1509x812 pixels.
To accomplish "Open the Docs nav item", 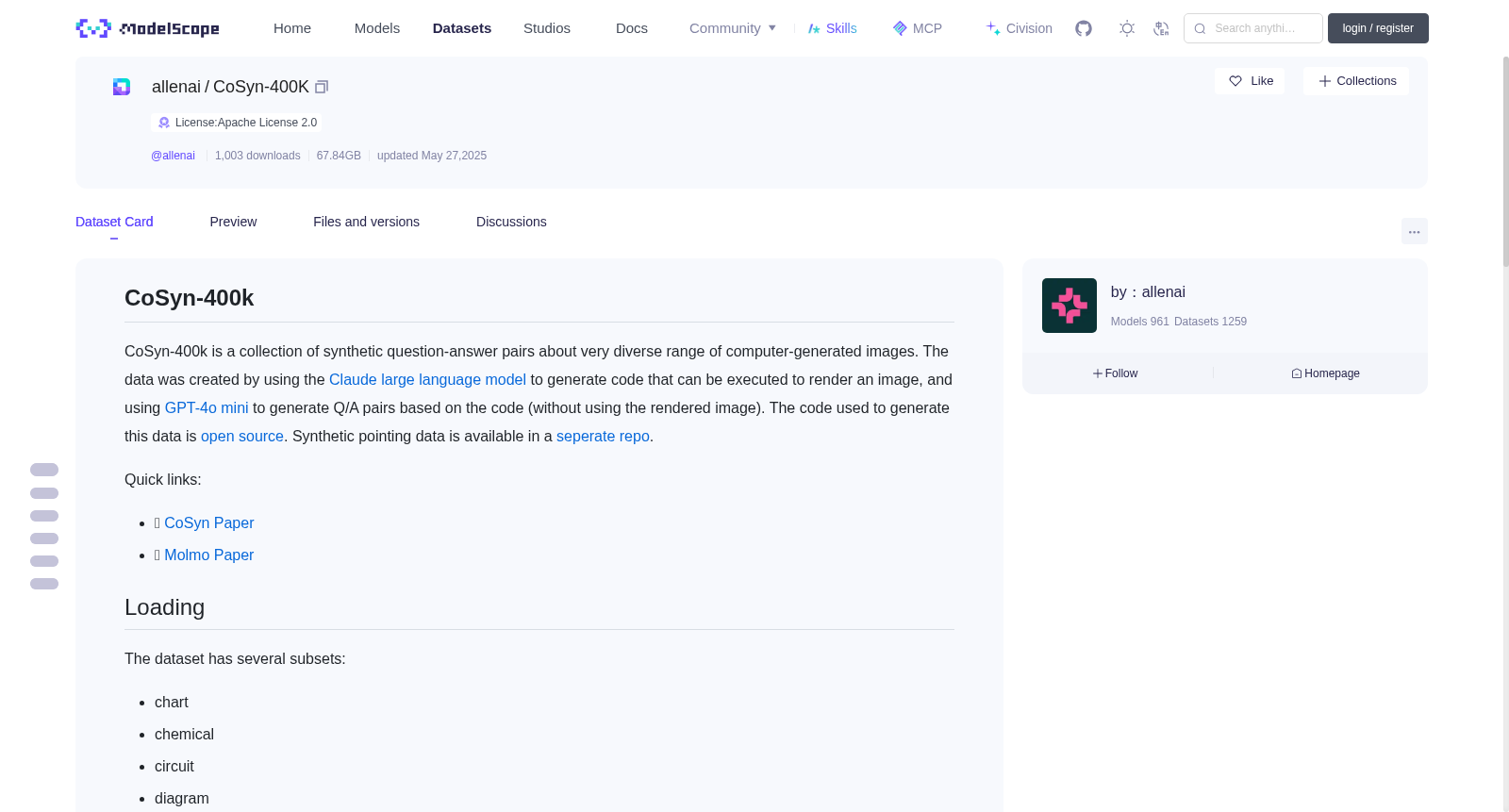I will (x=632, y=28).
